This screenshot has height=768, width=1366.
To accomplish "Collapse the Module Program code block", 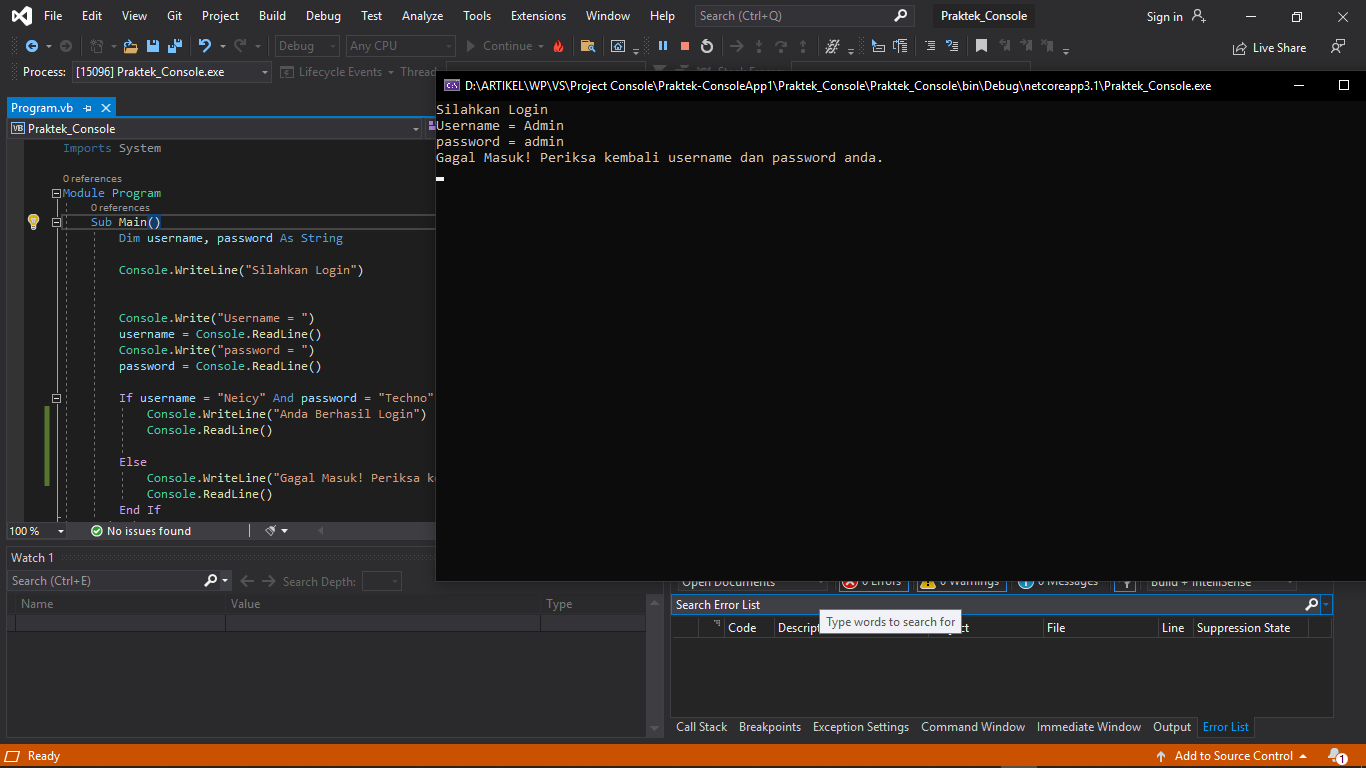I will tap(56, 194).
